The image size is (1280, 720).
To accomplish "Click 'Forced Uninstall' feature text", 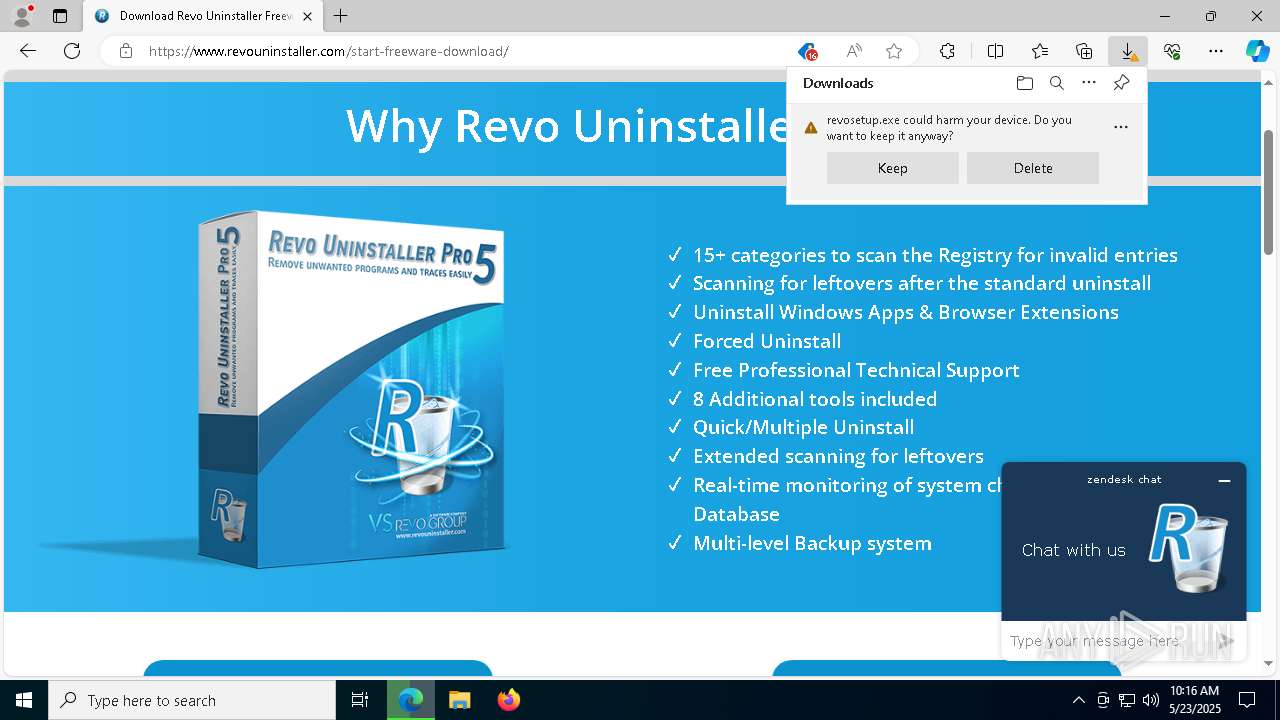I will coord(767,341).
